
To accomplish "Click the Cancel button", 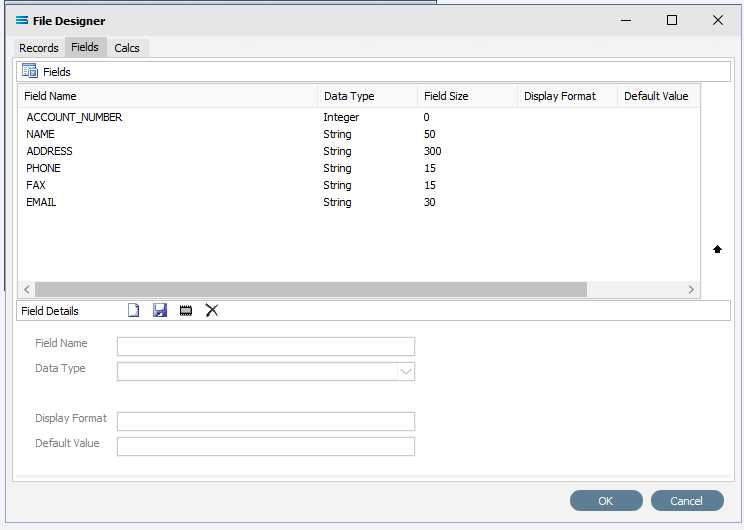I will click(687, 501).
